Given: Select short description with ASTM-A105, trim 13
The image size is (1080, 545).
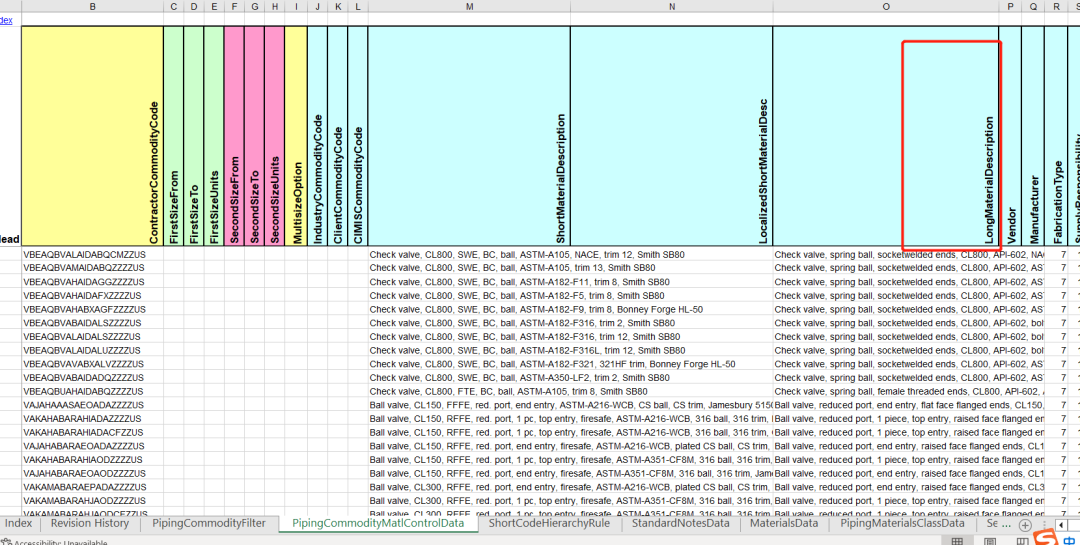Looking at the screenshot, I should tap(469, 268).
